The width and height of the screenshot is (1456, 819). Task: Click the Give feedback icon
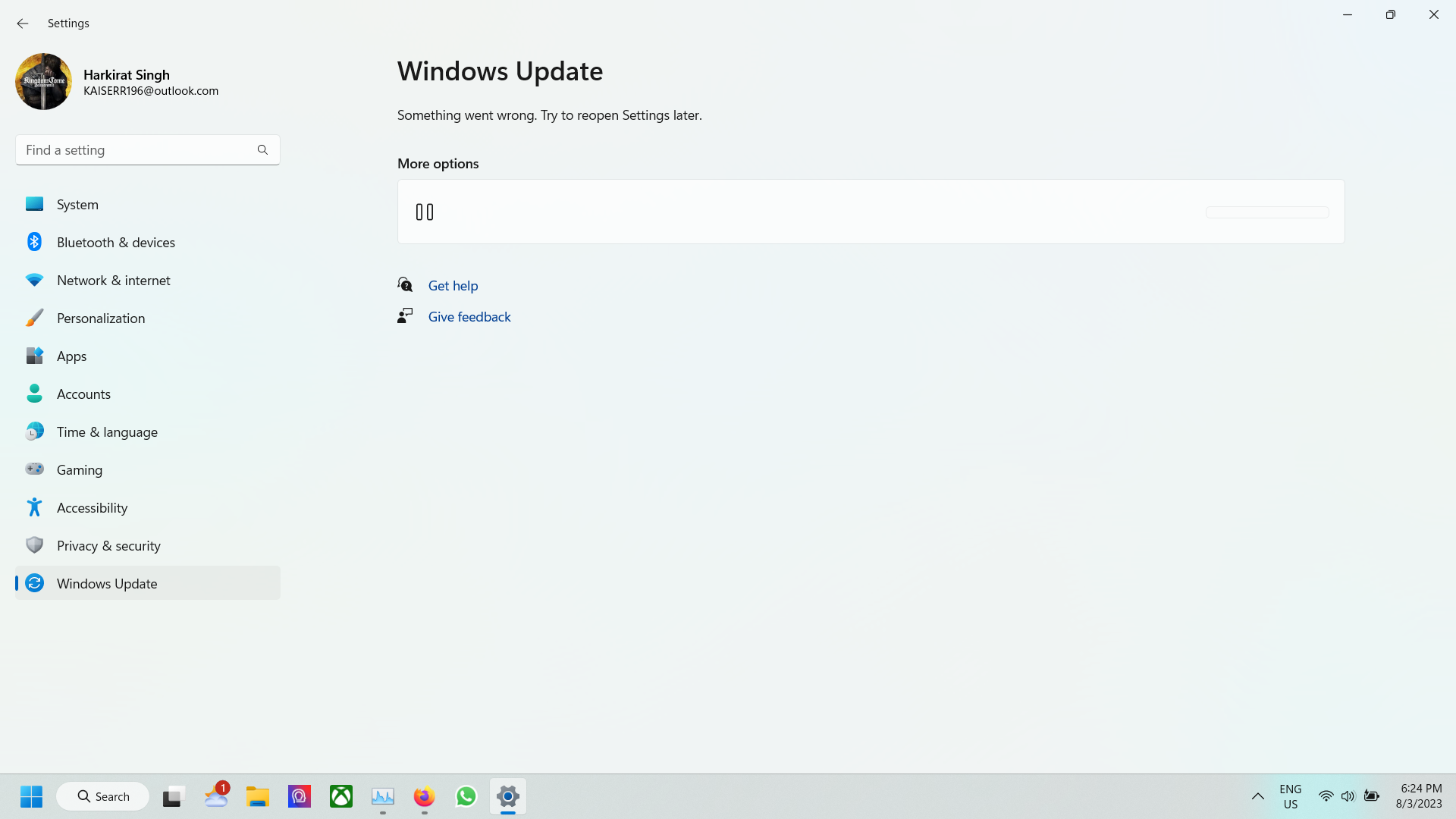click(x=405, y=316)
